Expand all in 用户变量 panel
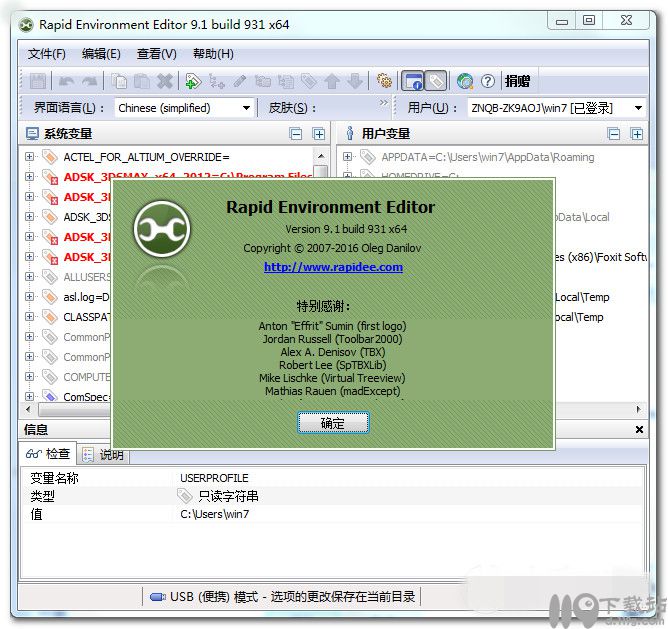Image resolution: width=668 pixels, height=629 pixels. pyautogui.click(x=636, y=134)
